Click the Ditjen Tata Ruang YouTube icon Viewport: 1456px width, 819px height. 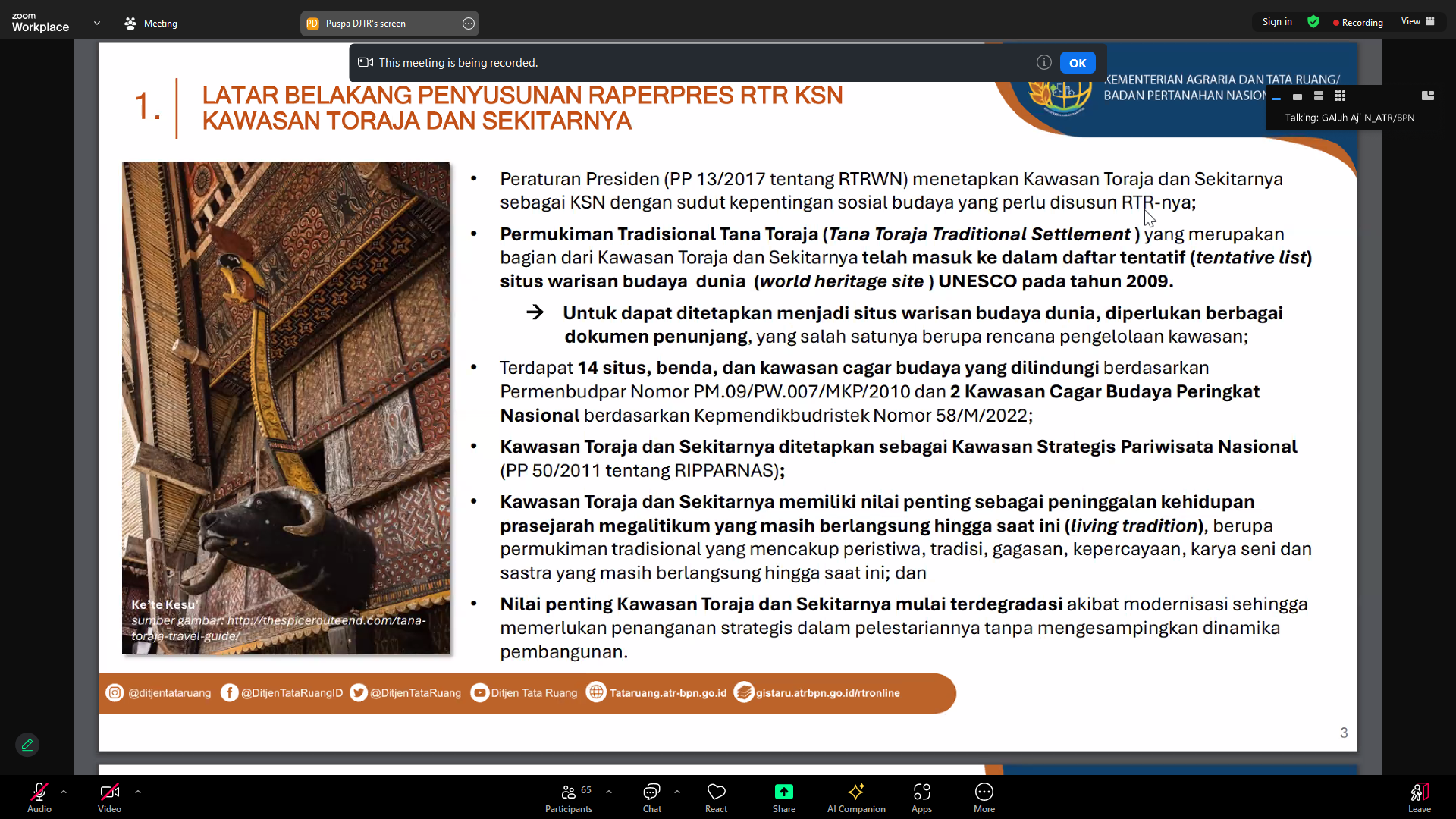click(x=479, y=693)
